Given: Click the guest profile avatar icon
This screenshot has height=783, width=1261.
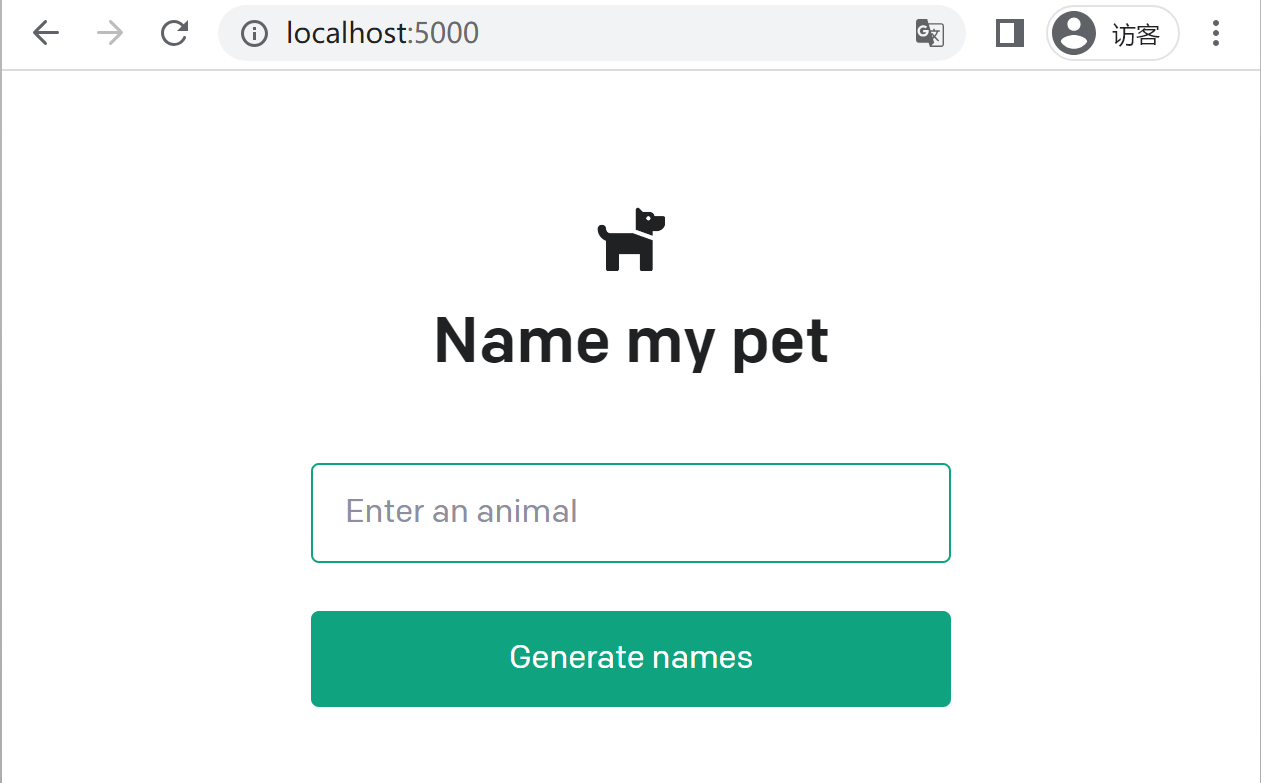Looking at the screenshot, I should click(1074, 33).
